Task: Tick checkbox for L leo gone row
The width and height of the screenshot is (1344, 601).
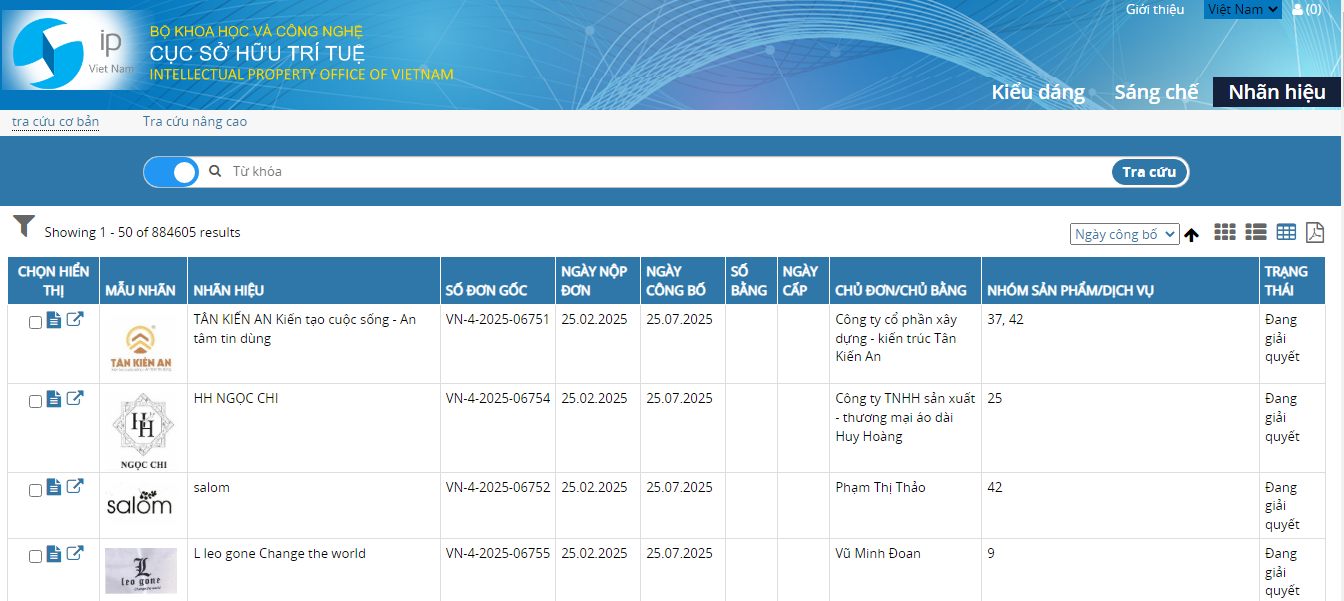Action: pyautogui.click(x=36, y=556)
